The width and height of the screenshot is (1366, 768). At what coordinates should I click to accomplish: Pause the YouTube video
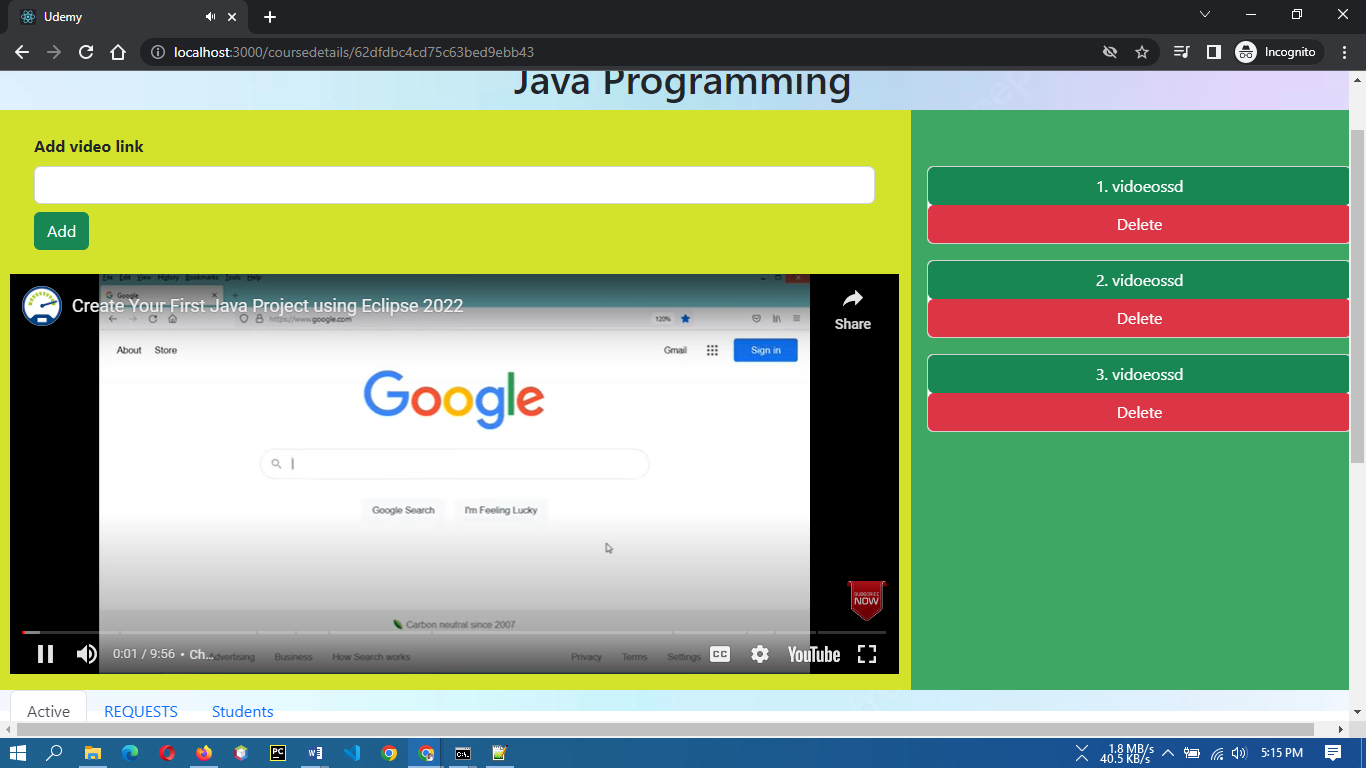coord(45,654)
